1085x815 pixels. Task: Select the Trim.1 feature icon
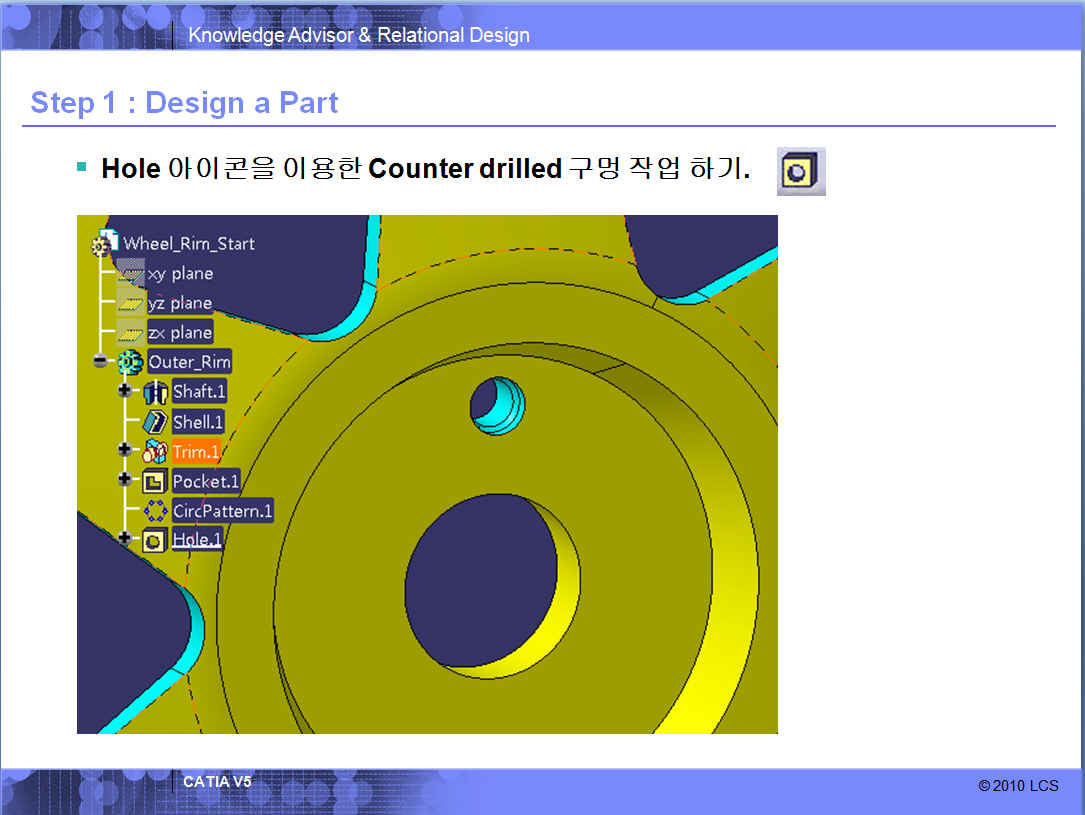tap(156, 451)
